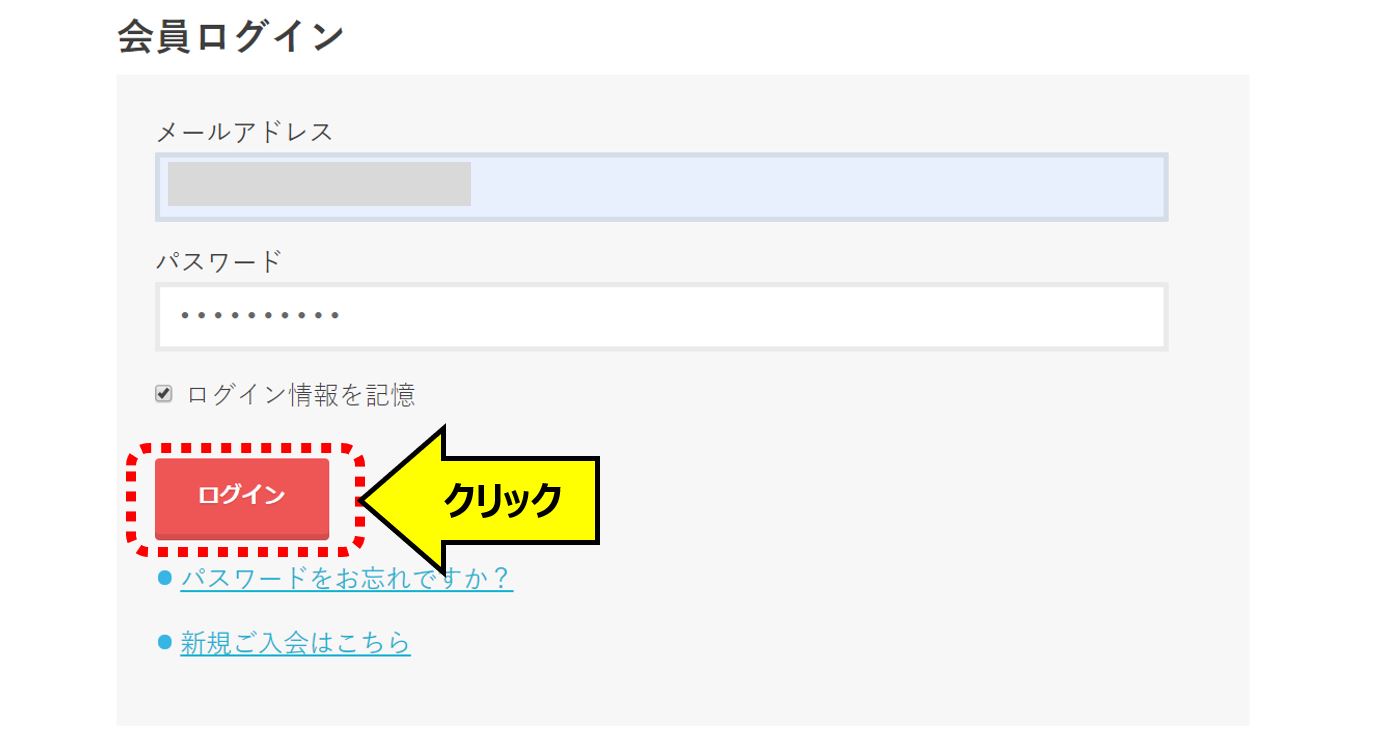Screen dimensions: 1375x750
Task: Click the メールアドレス email input field
Action: 661,187
